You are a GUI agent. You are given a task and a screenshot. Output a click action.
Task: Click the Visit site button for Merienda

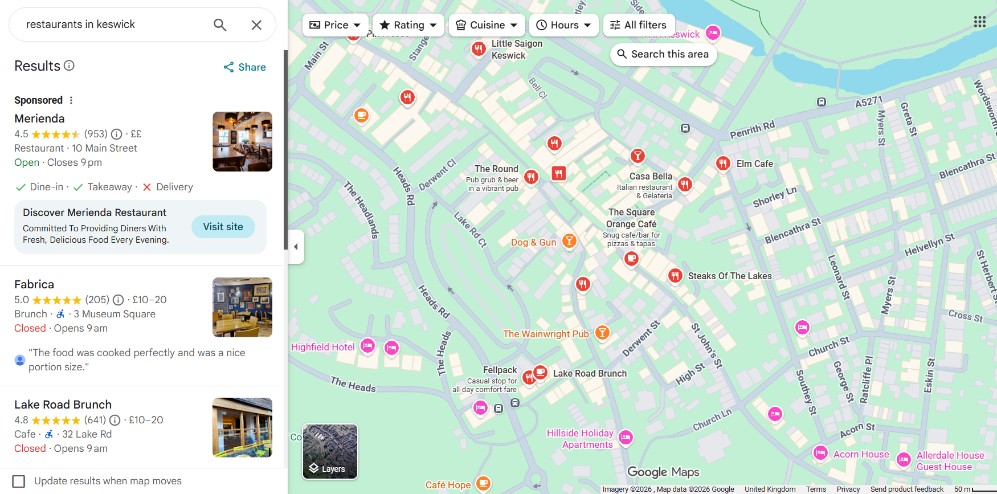point(223,226)
